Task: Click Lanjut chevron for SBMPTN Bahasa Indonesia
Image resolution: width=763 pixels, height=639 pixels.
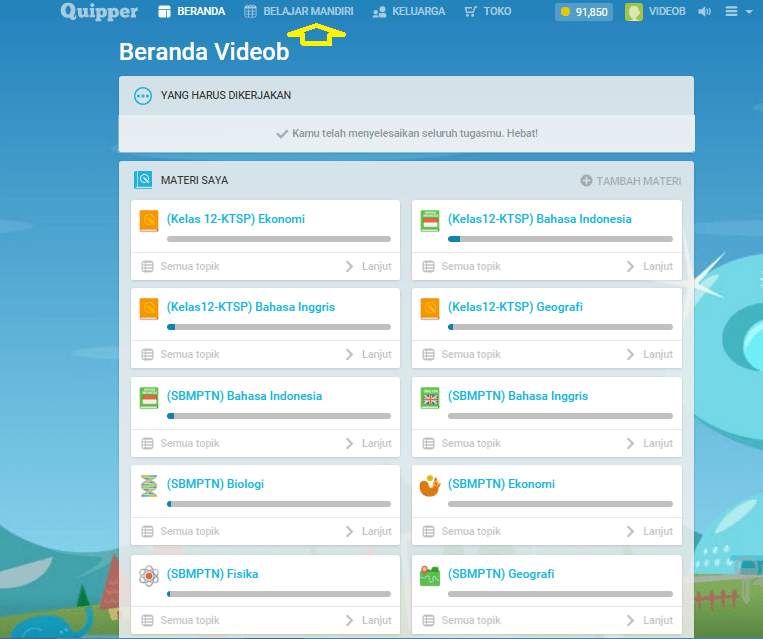Action: coord(349,443)
